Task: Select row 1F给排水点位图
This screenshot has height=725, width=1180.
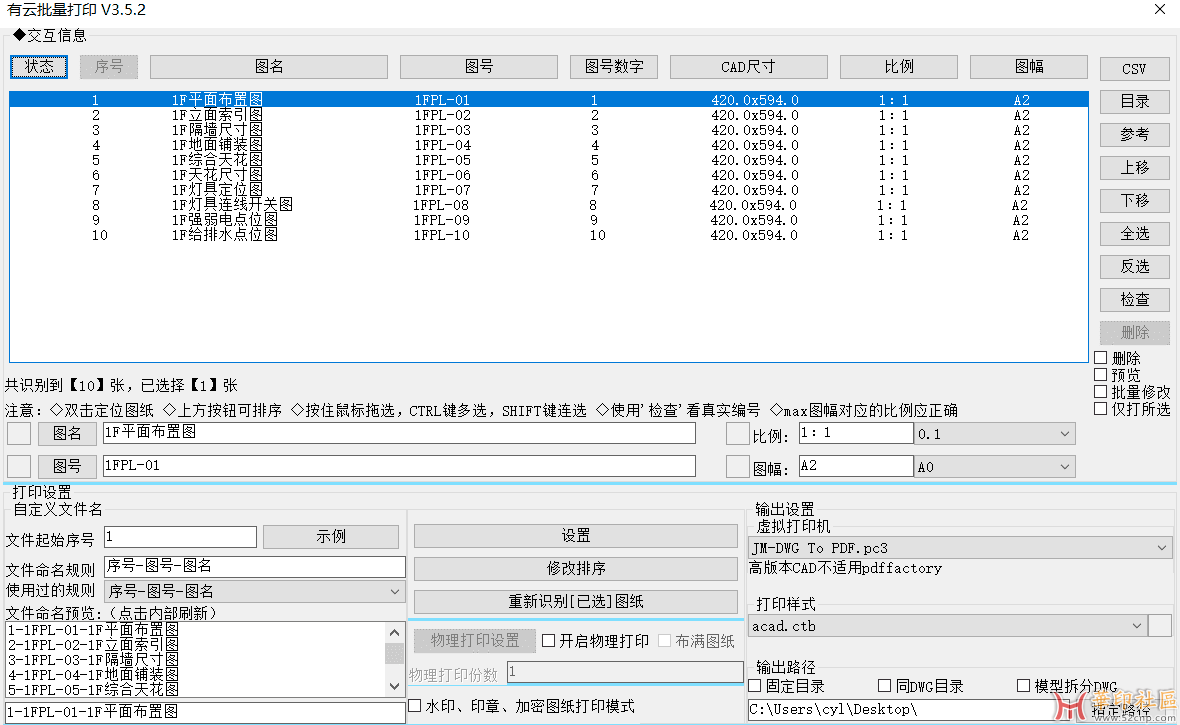Action: tap(549, 235)
